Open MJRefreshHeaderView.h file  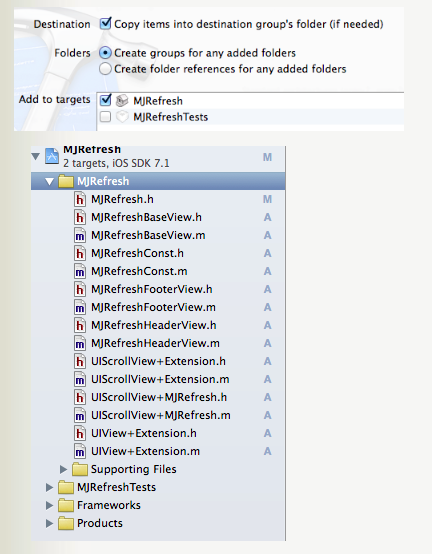[x=154, y=325]
